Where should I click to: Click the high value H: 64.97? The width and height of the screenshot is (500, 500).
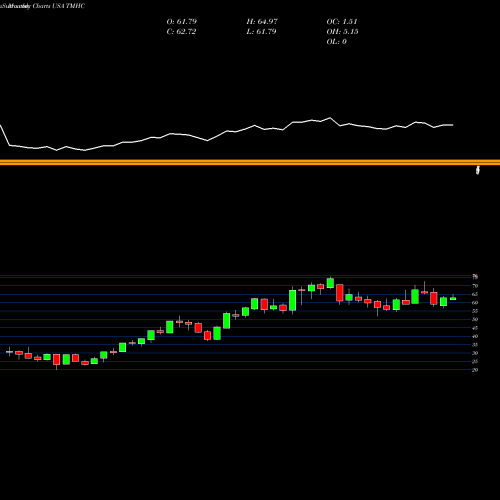pos(262,22)
